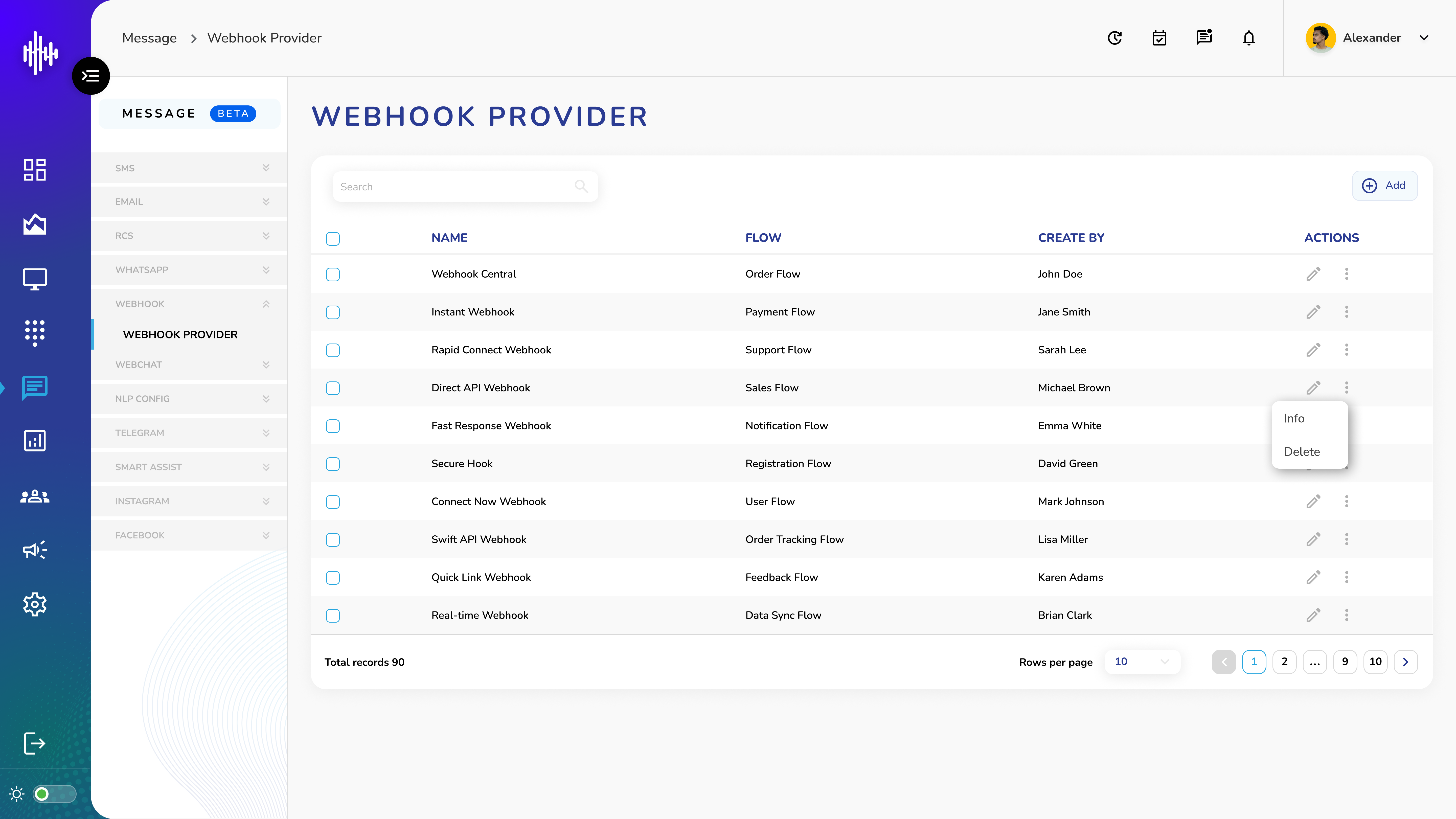This screenshot has height=819, width=1456.
Task: Go to the next page arrow
Action: pos(1406,662)
